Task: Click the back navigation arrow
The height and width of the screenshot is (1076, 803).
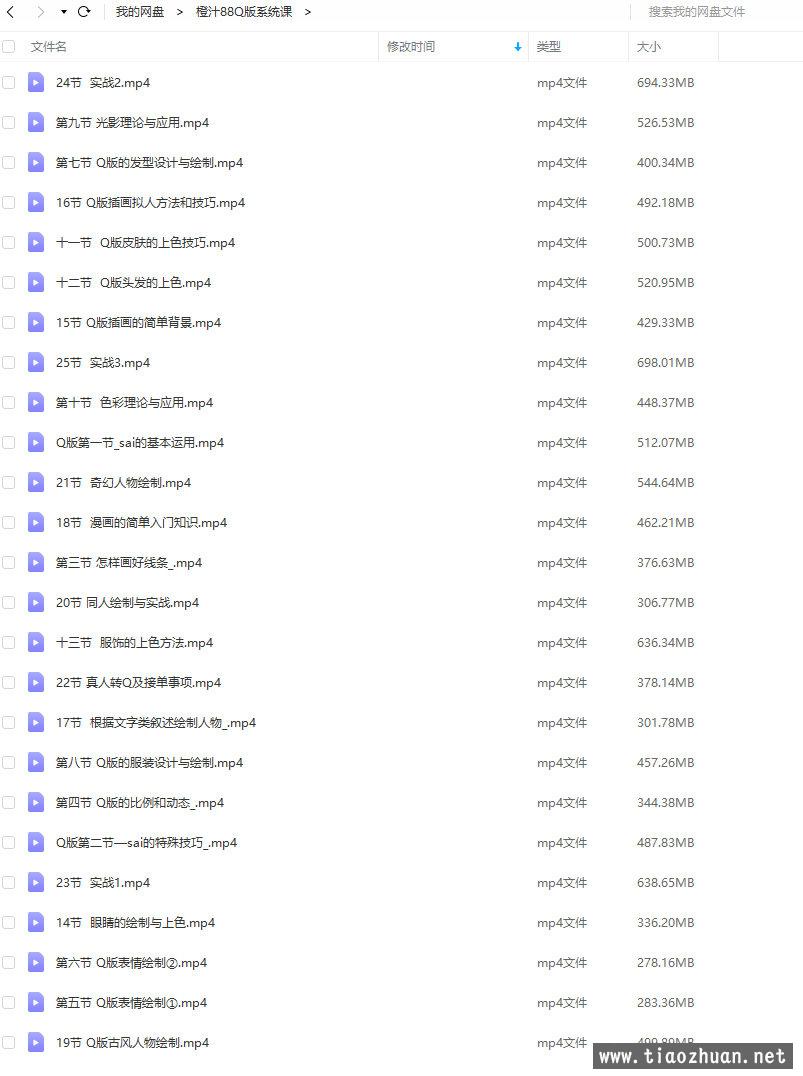Action: (10, 12)
